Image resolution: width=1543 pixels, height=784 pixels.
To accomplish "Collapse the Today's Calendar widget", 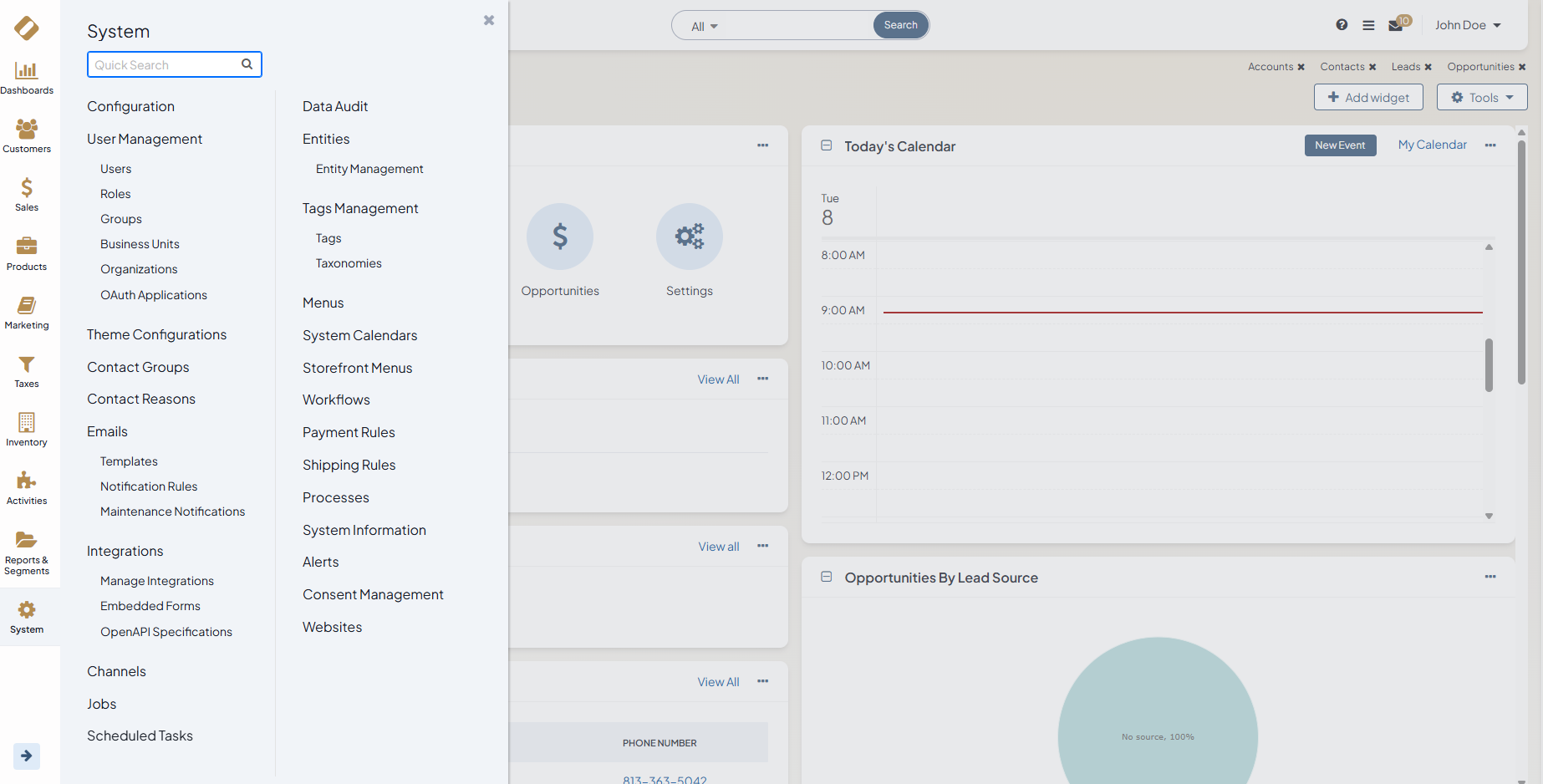I will 827,145.
